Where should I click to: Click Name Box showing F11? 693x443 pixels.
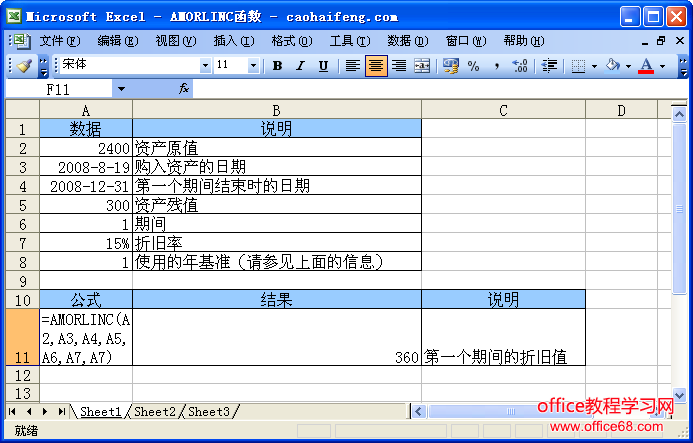click(x=58, y=89)
